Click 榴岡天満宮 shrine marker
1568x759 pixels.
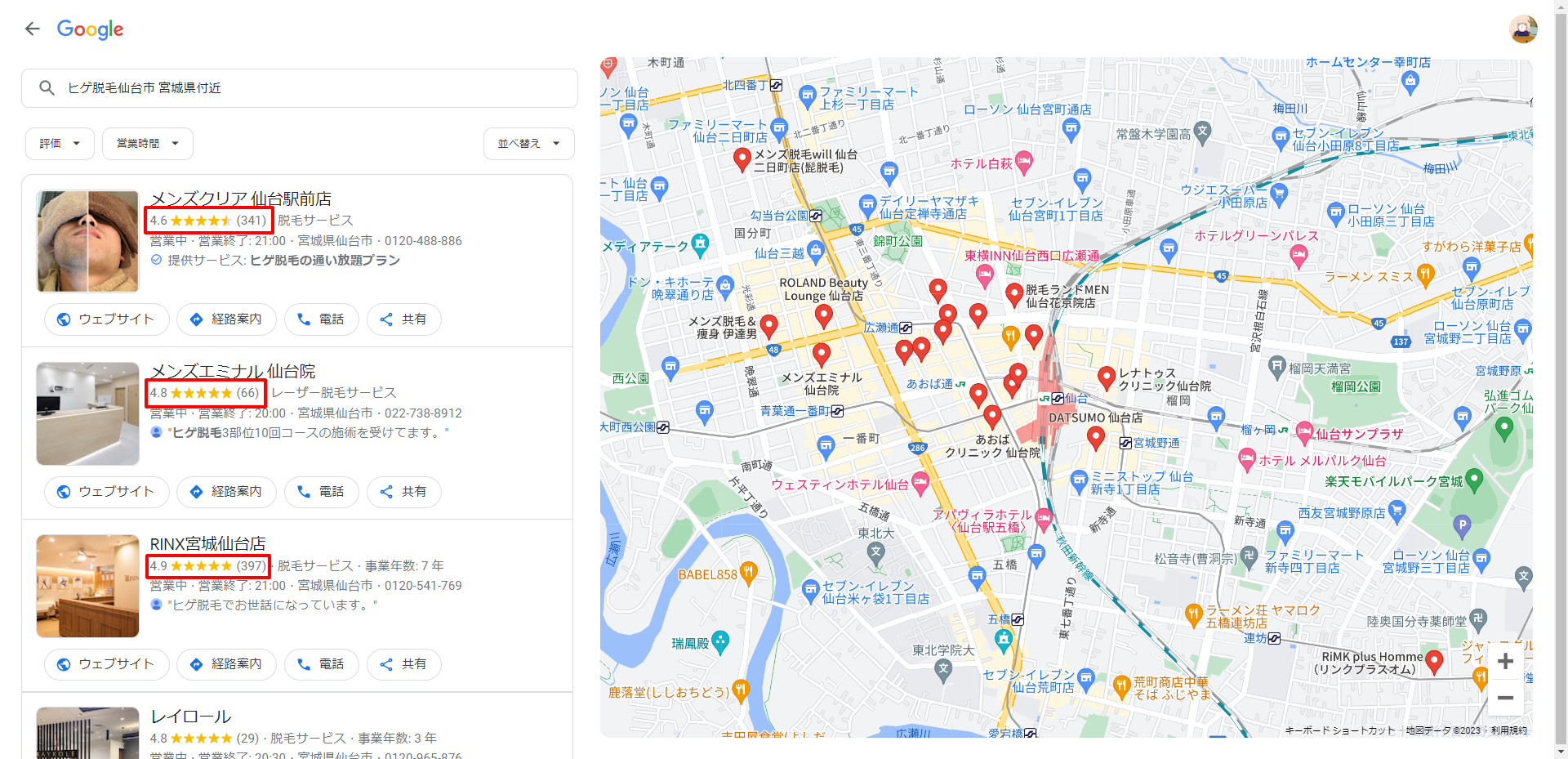(x=1277, y=368)
